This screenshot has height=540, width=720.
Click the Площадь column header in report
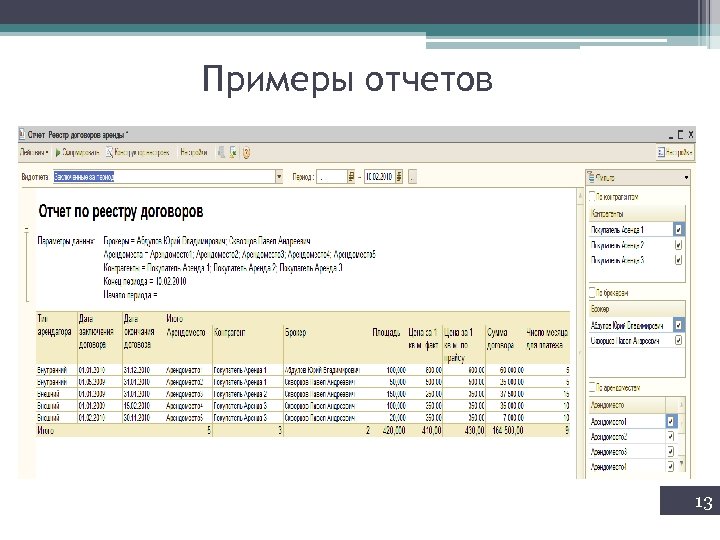click(x=386, y=332)
